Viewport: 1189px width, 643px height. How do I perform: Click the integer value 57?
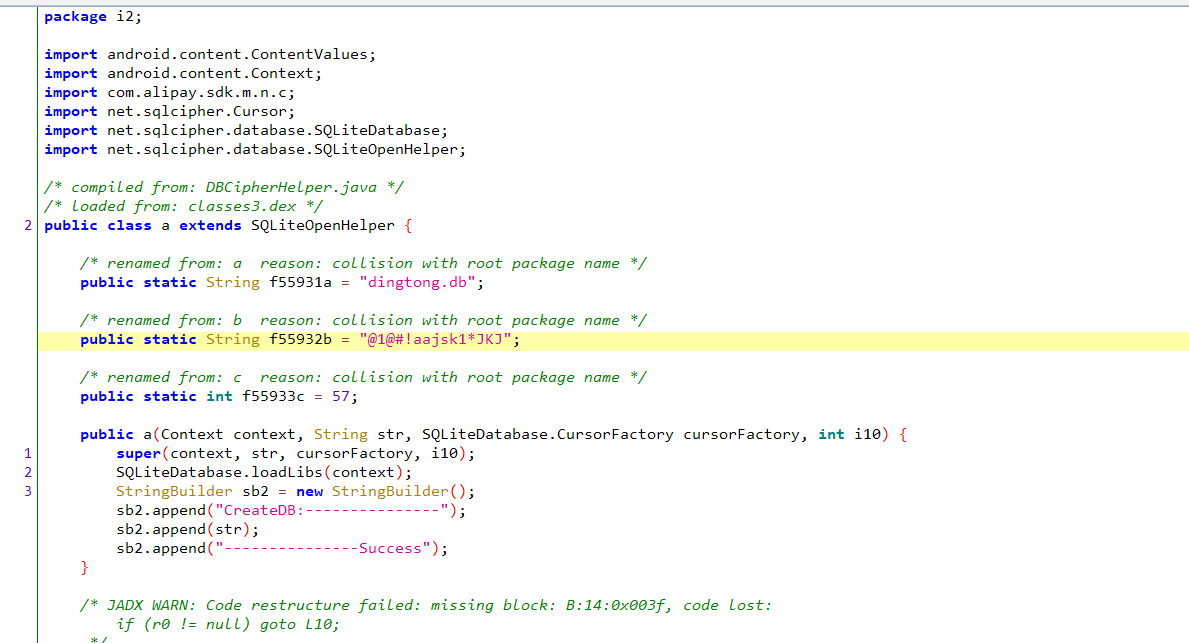(340, 397)
